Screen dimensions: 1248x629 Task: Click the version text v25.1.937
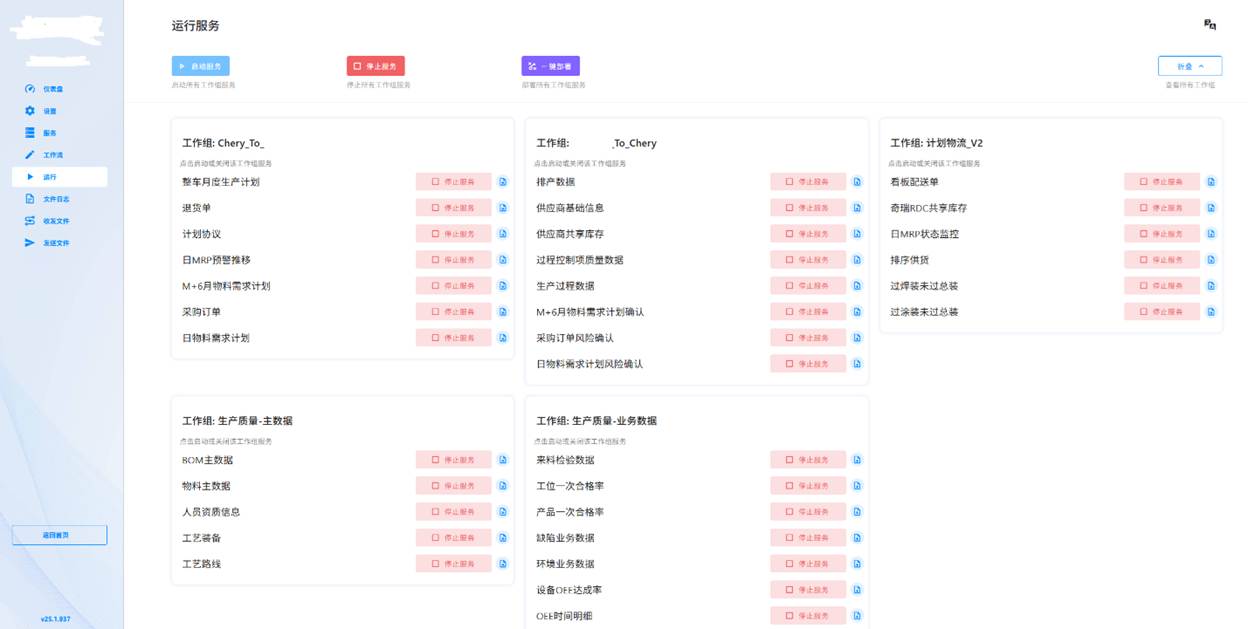tap(56, 619)
